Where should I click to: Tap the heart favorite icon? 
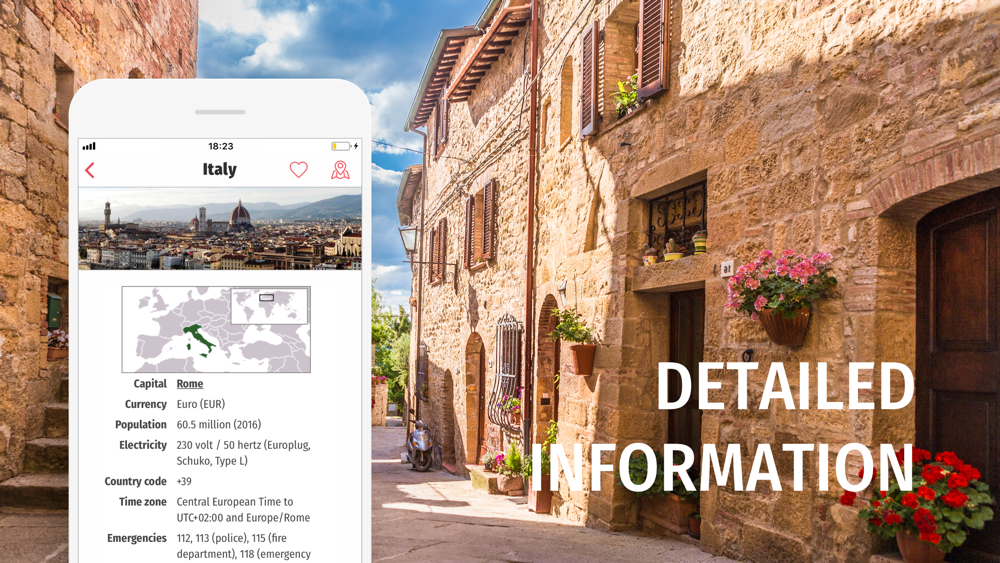tap(298, 170)
